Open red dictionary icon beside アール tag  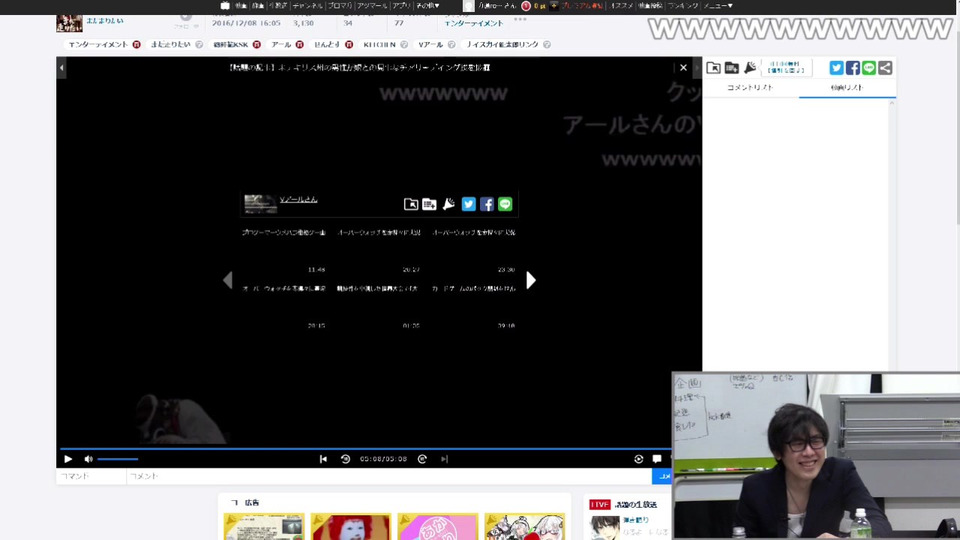coord(299,45)
